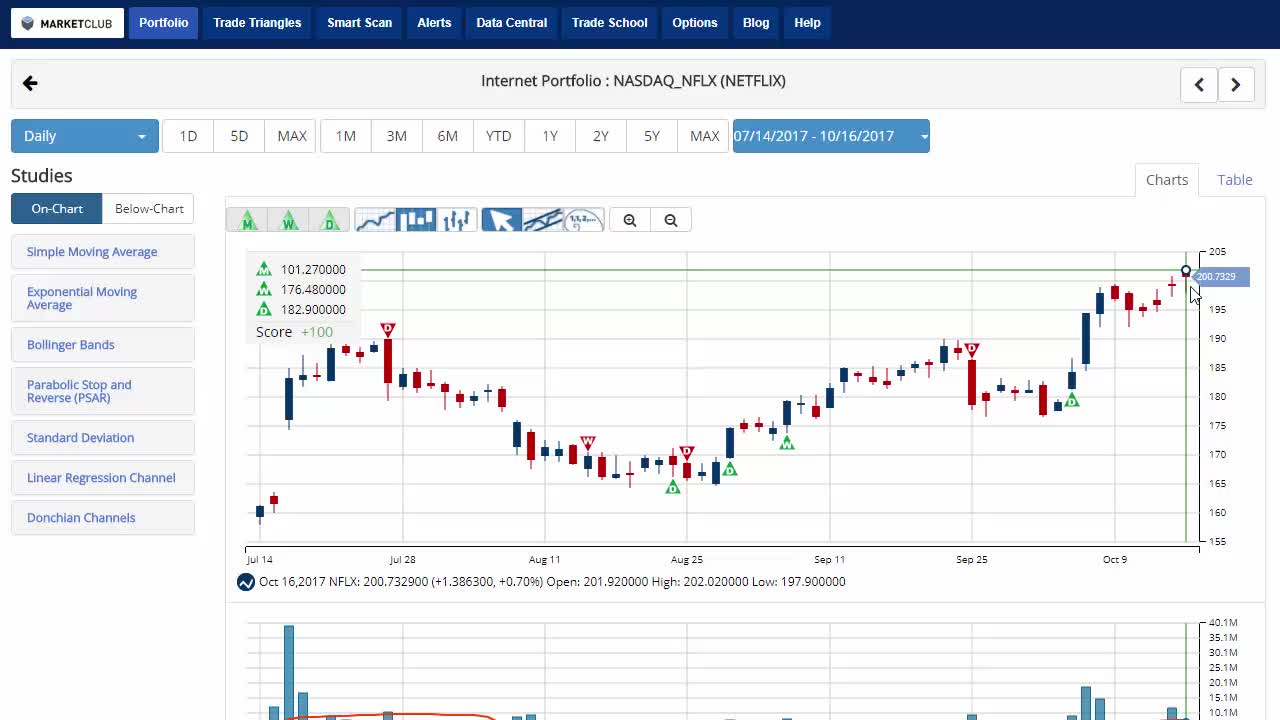1280x720 pixels.
Task: Select the MAX range next to 5Y
Action: click(705, 136)
